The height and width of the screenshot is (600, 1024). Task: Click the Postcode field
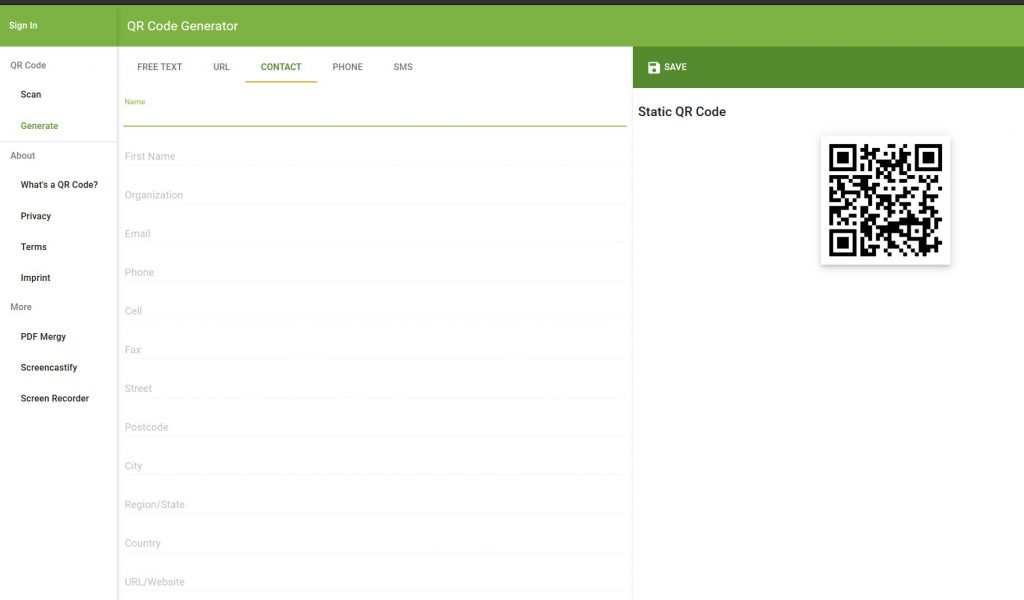375,428
